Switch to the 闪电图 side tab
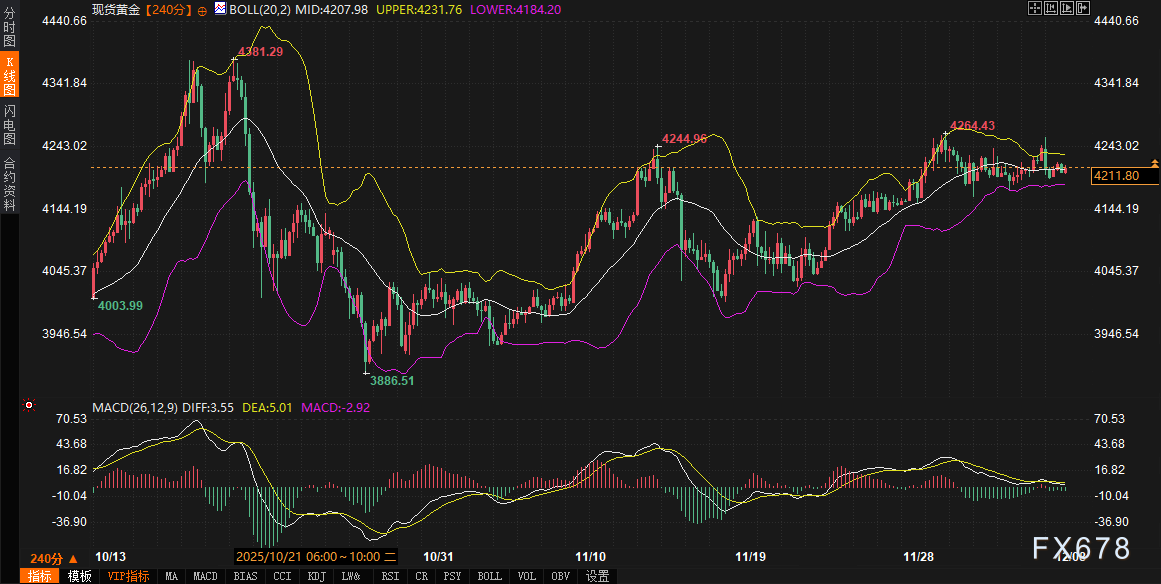The width and height of the screenshot is (1161, 584). [9, 125]
